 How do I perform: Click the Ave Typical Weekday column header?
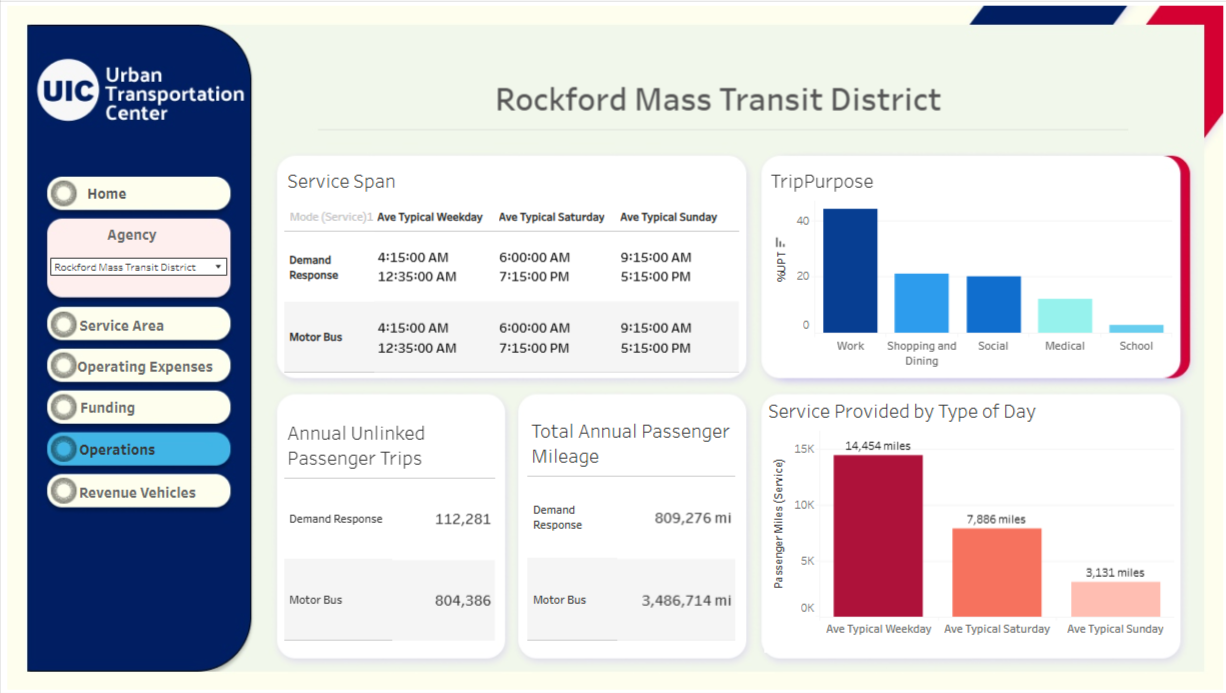coord(430,217)
